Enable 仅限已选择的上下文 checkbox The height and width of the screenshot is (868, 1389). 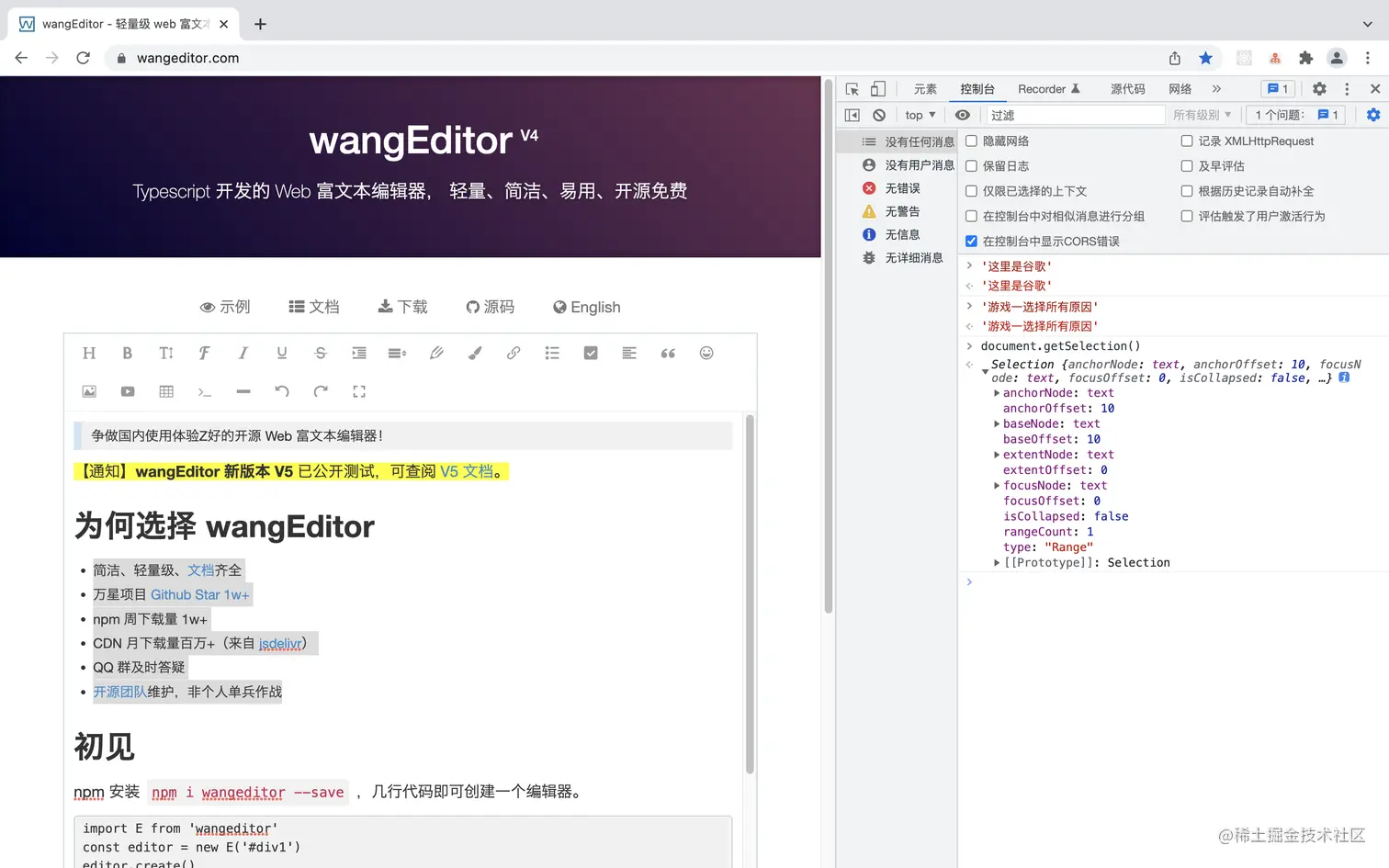click(971, 191)
